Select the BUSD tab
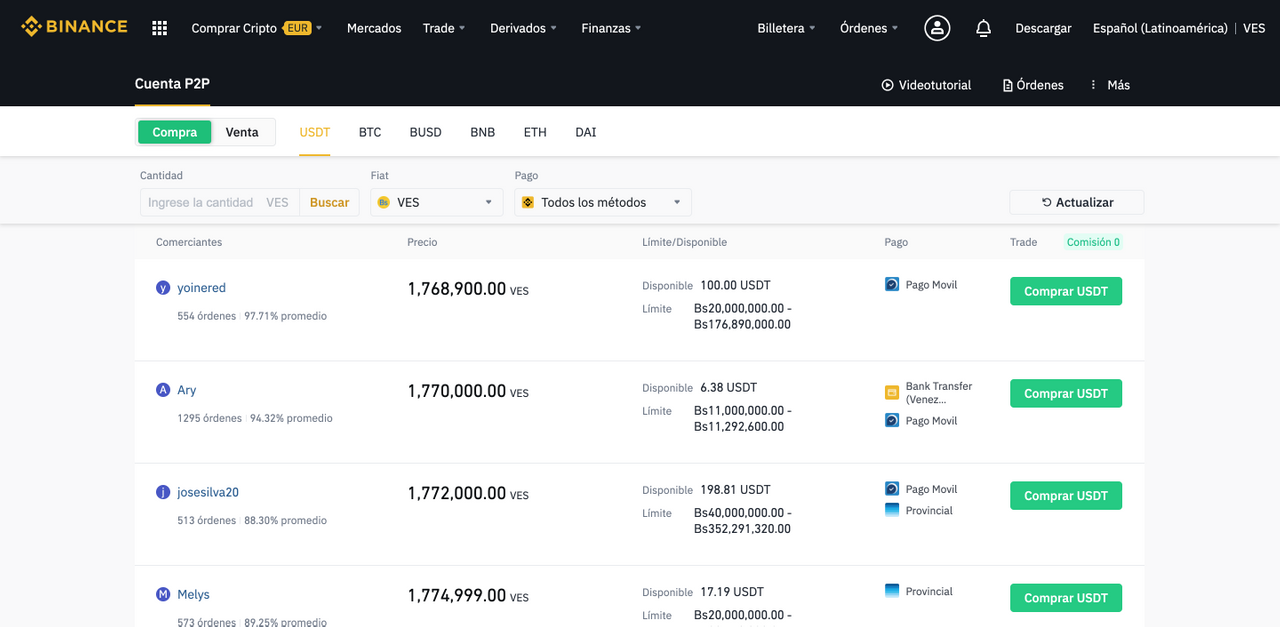1280x627 pixels. pos(425,132)
